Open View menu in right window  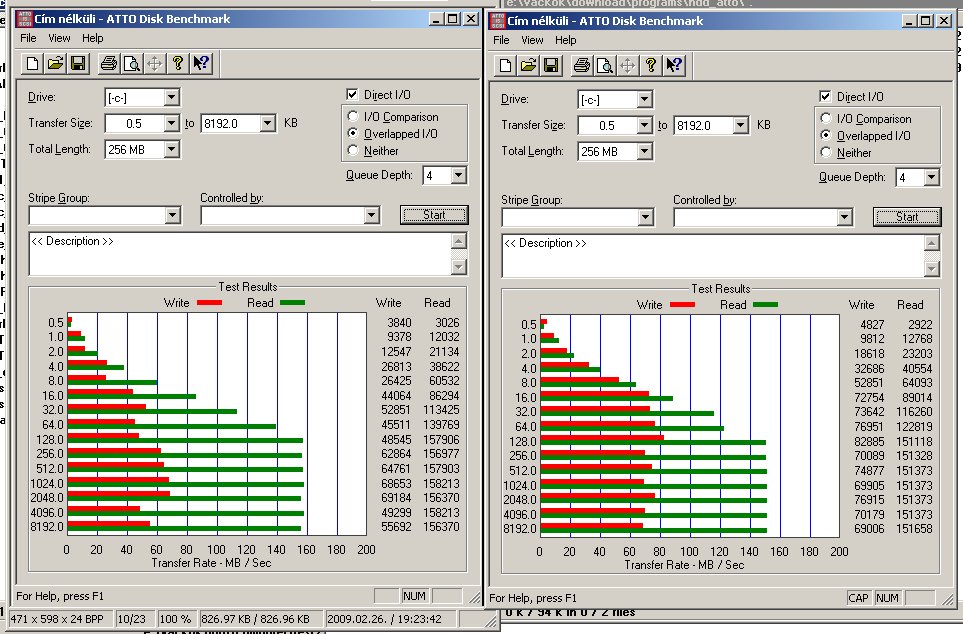pos(532,40)
